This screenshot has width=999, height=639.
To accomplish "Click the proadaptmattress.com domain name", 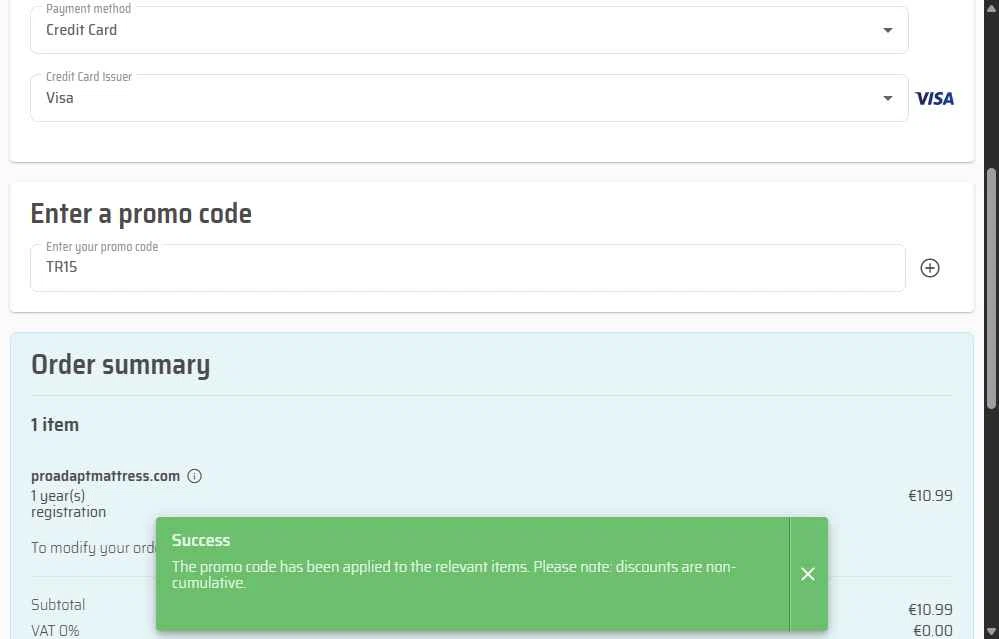I will pos(105,476).
